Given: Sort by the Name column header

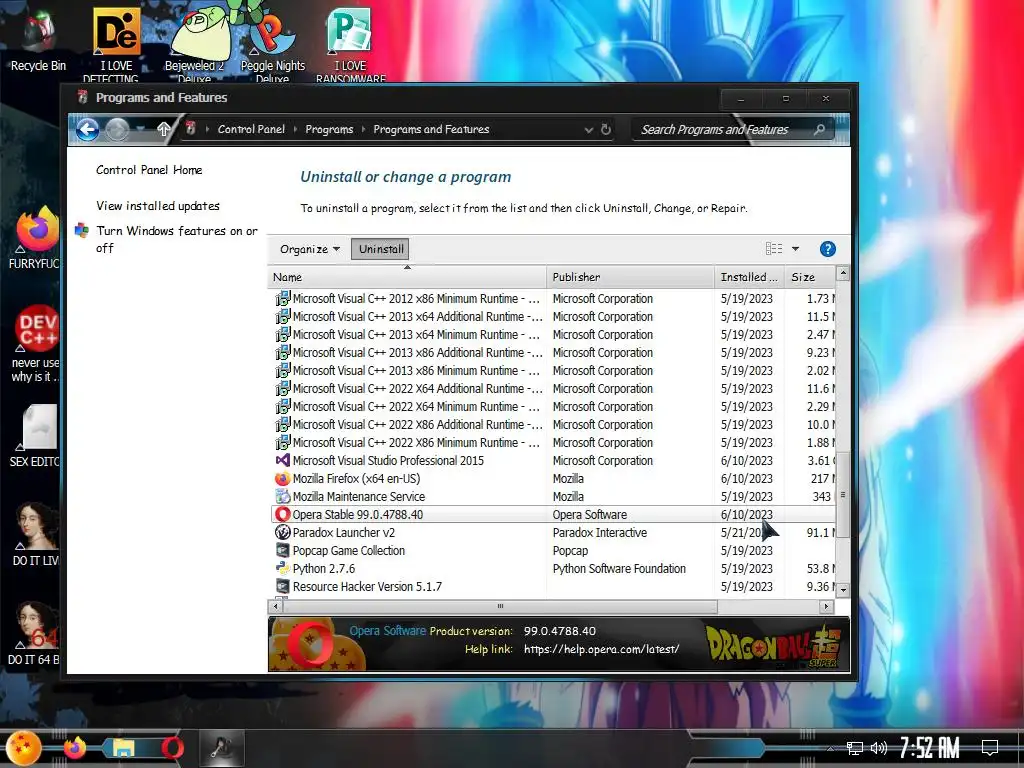Looking at the screenshot, I should 408,277.
